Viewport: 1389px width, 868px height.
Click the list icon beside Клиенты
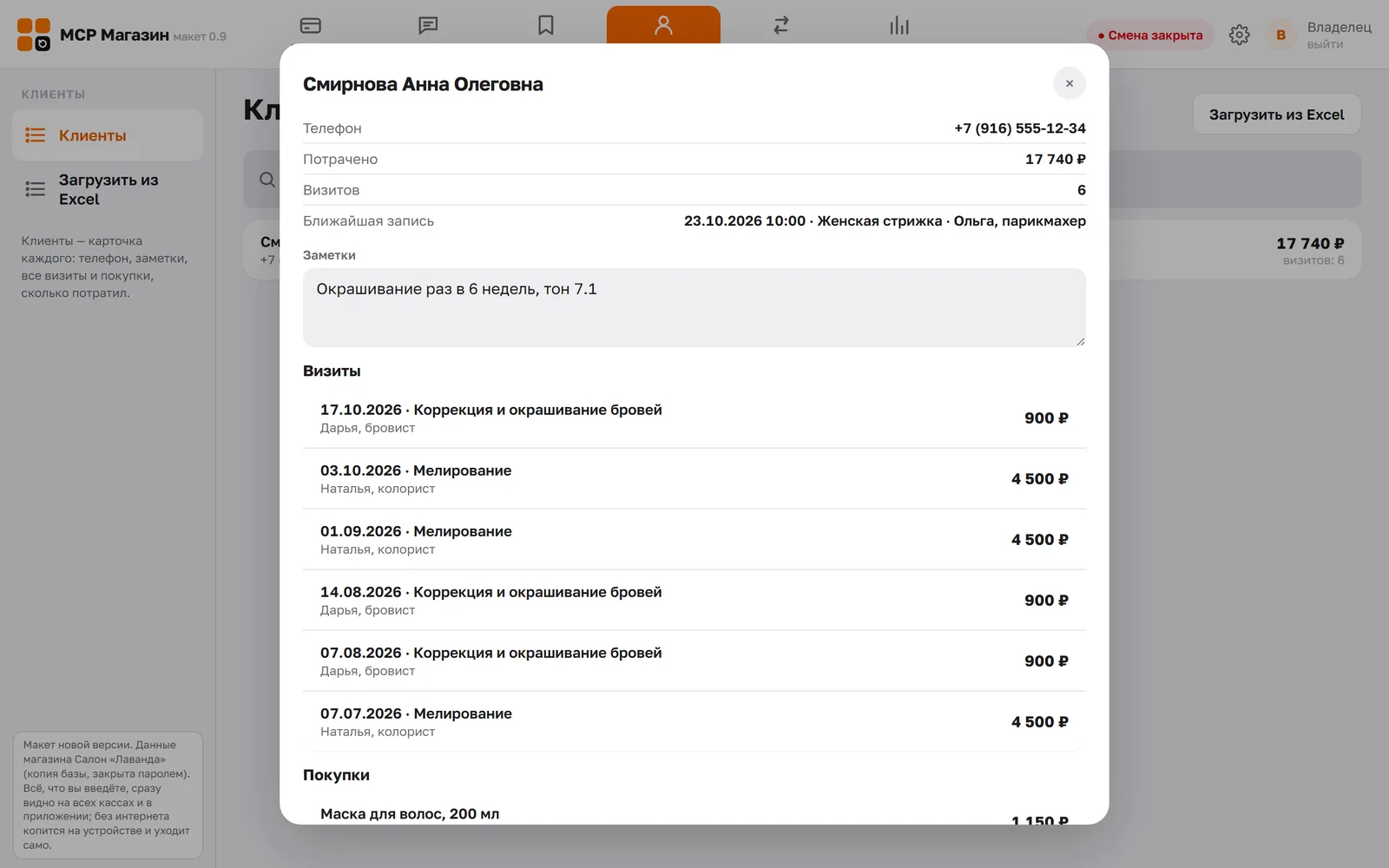click(x=36, y=135)
